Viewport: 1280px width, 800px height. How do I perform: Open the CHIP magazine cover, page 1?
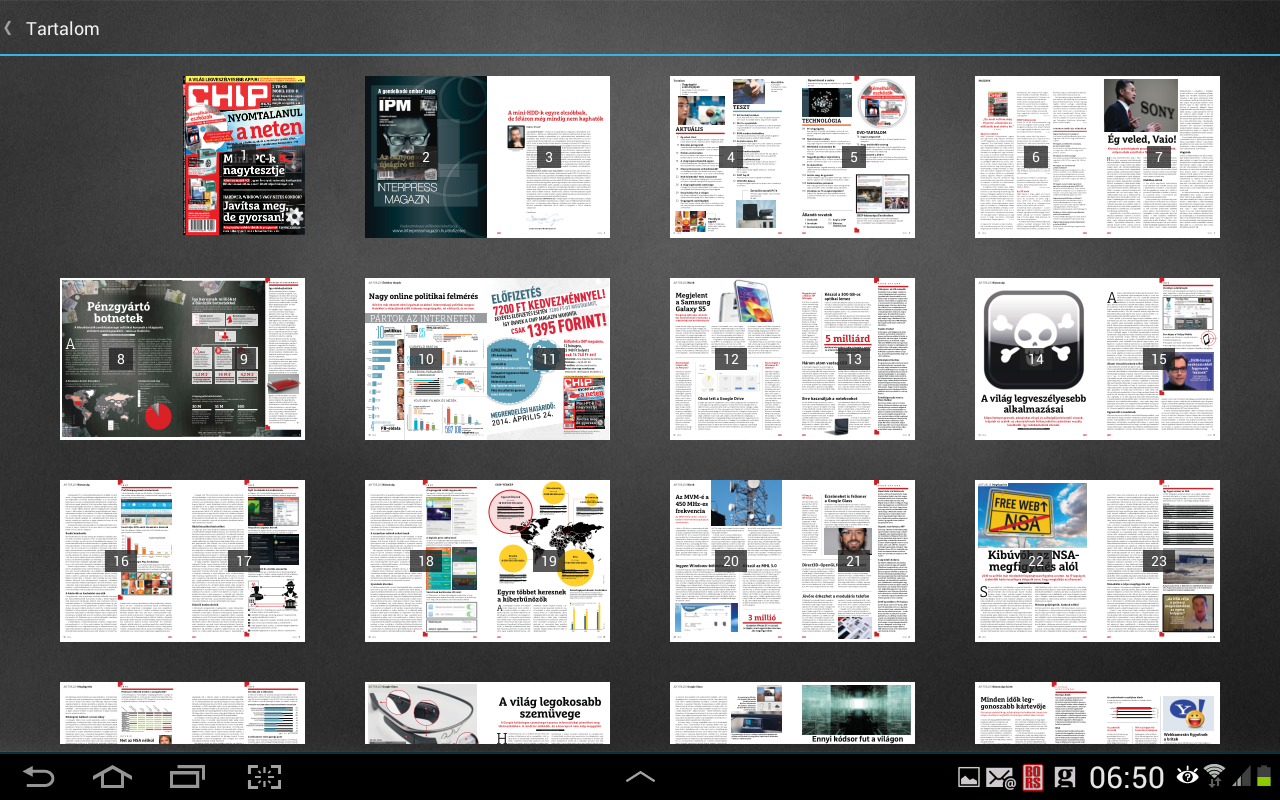(x=244, y=157)
